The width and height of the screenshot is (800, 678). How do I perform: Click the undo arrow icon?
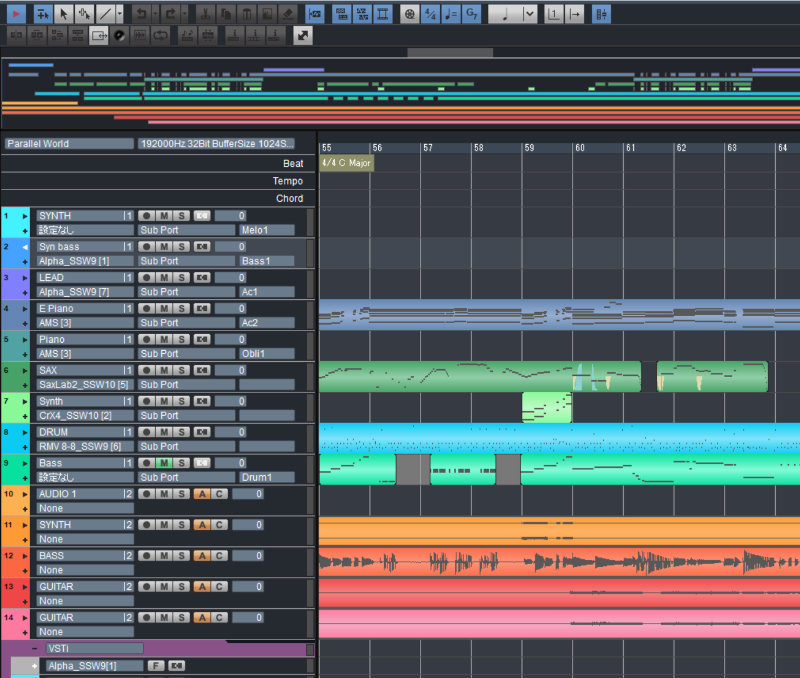coord(141,14)
